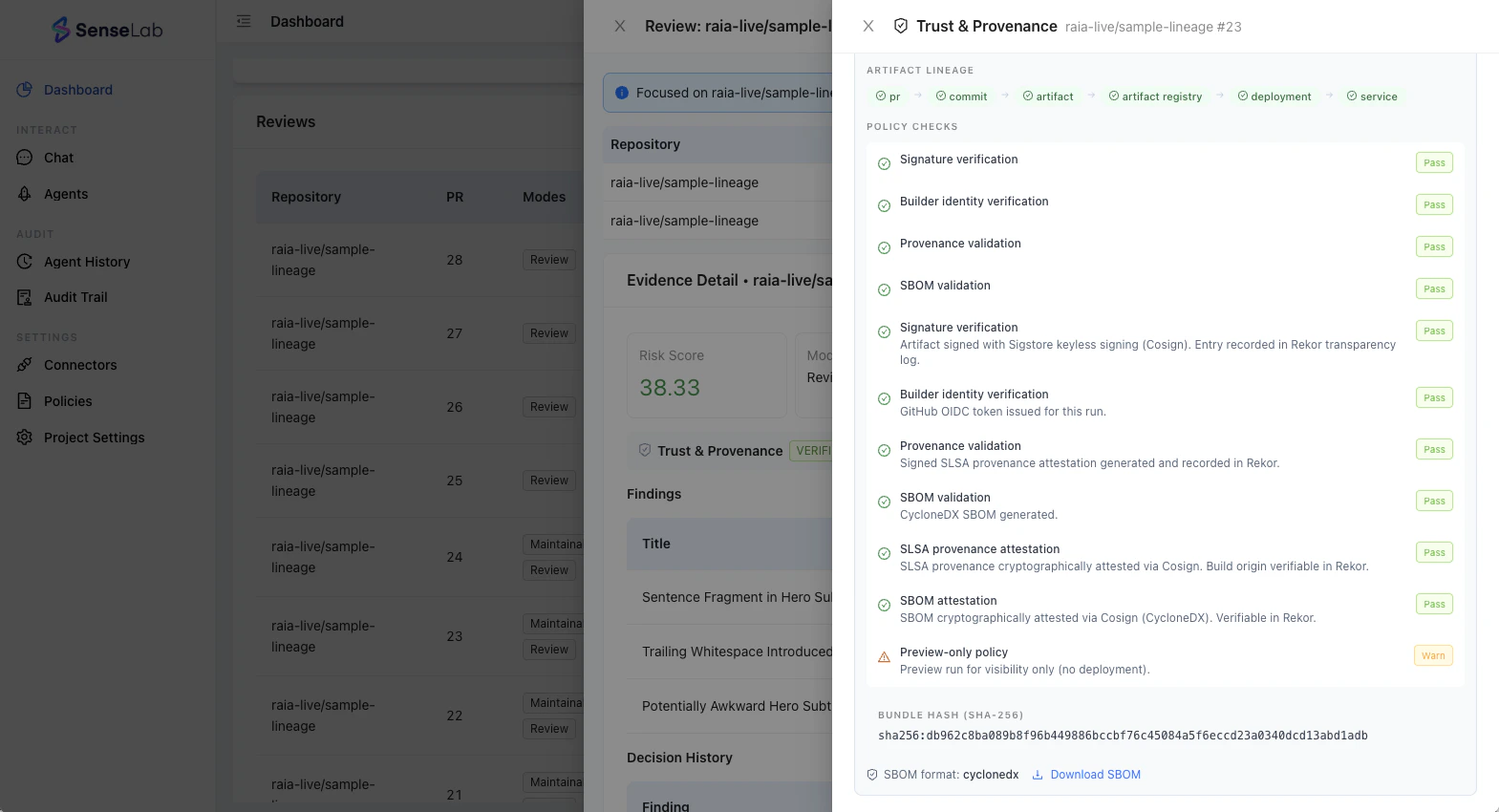Click the Modes column header in Reviews table
Screen dimensions: 1499x812
coord(544,197)
